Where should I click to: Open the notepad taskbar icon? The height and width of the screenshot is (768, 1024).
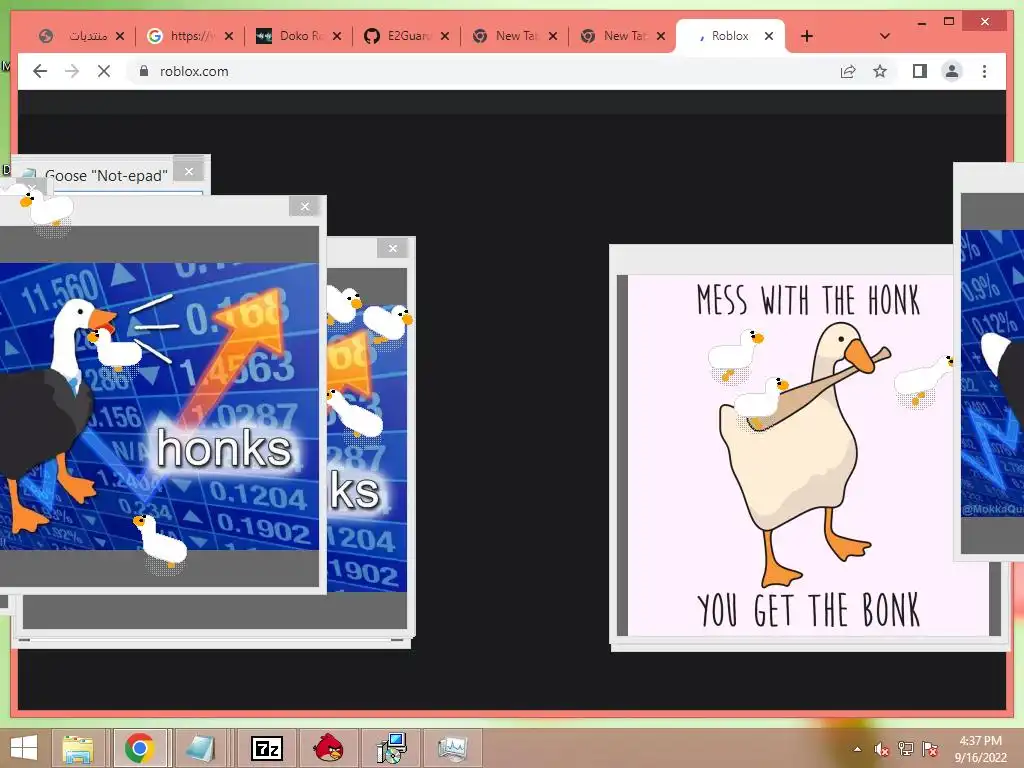coord(201,748)
